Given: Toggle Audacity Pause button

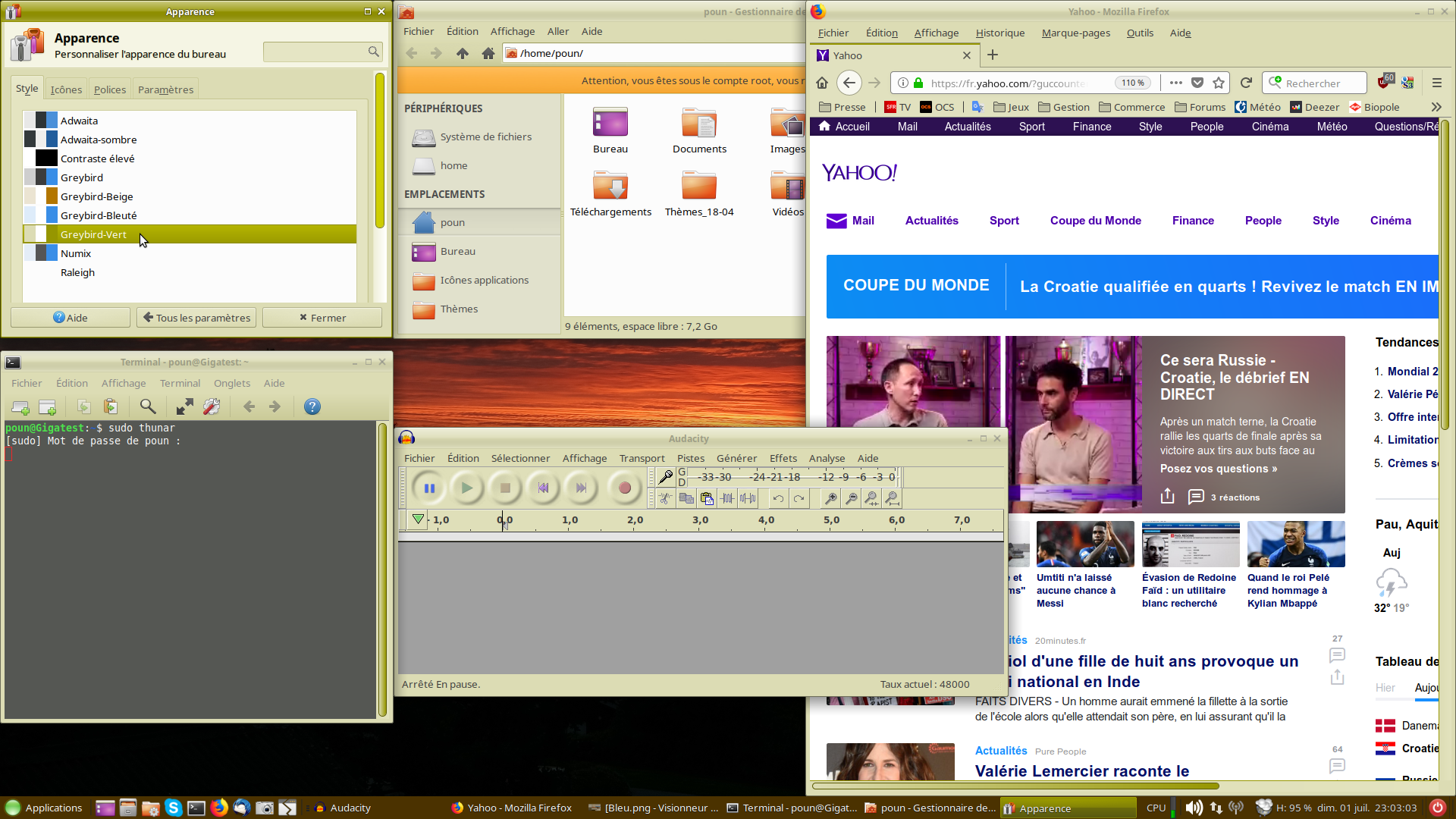Looking at the screenshot, I should pyautogui.click(x=429, y=488).
